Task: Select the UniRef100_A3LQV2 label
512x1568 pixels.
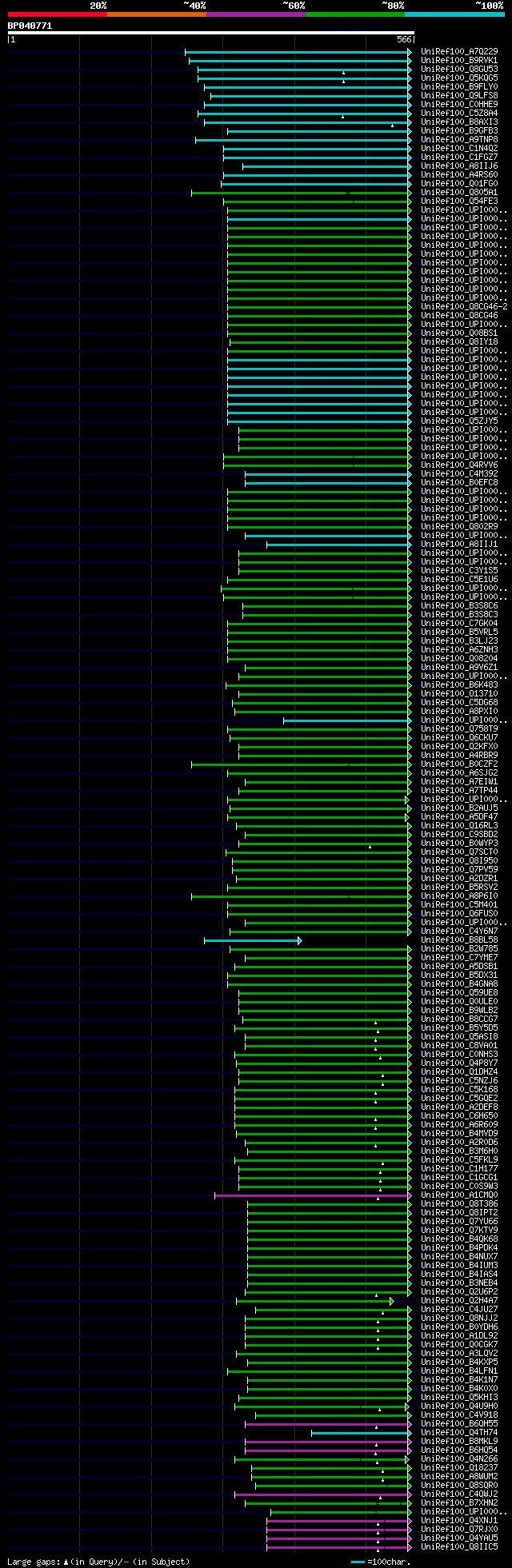Action: 459,1353
